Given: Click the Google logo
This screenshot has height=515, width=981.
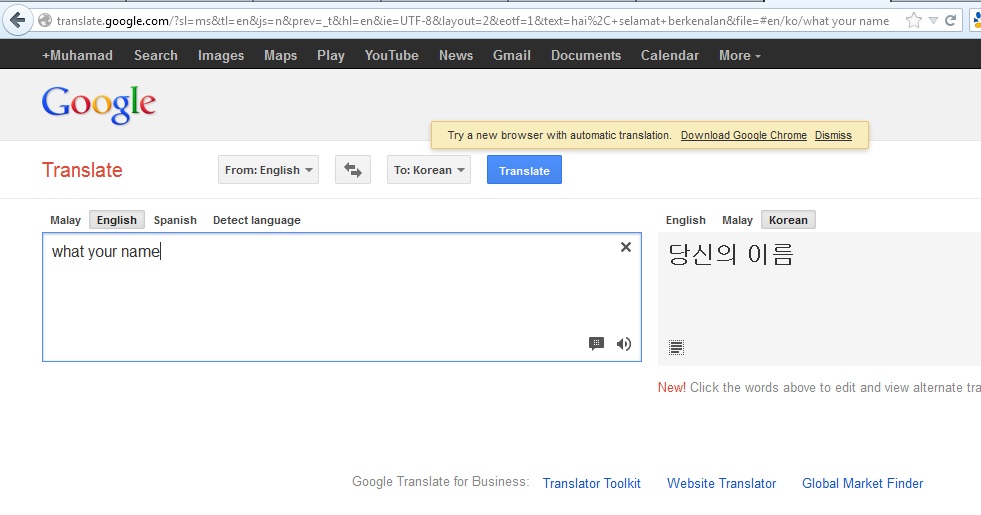Looking at the screenshot, I should pos(99,105).
